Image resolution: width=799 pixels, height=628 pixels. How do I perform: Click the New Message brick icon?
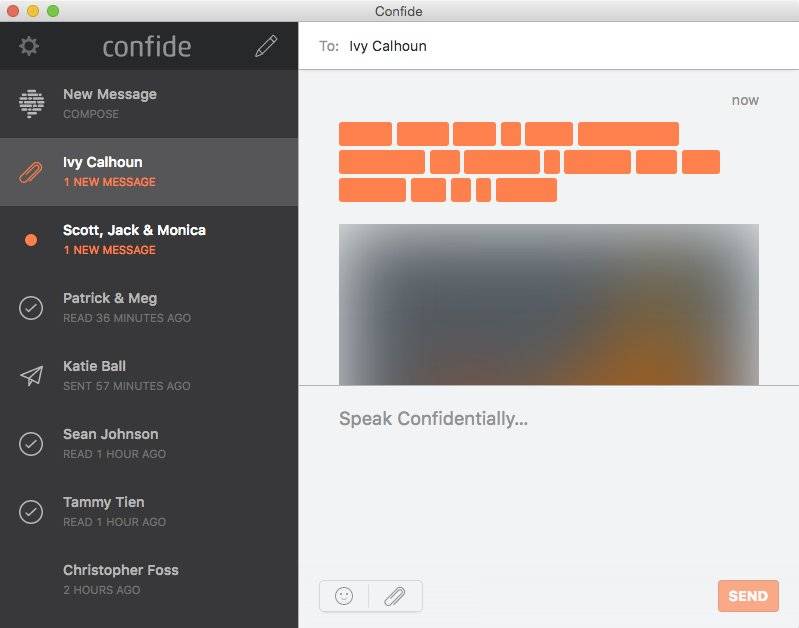point(31,103)
